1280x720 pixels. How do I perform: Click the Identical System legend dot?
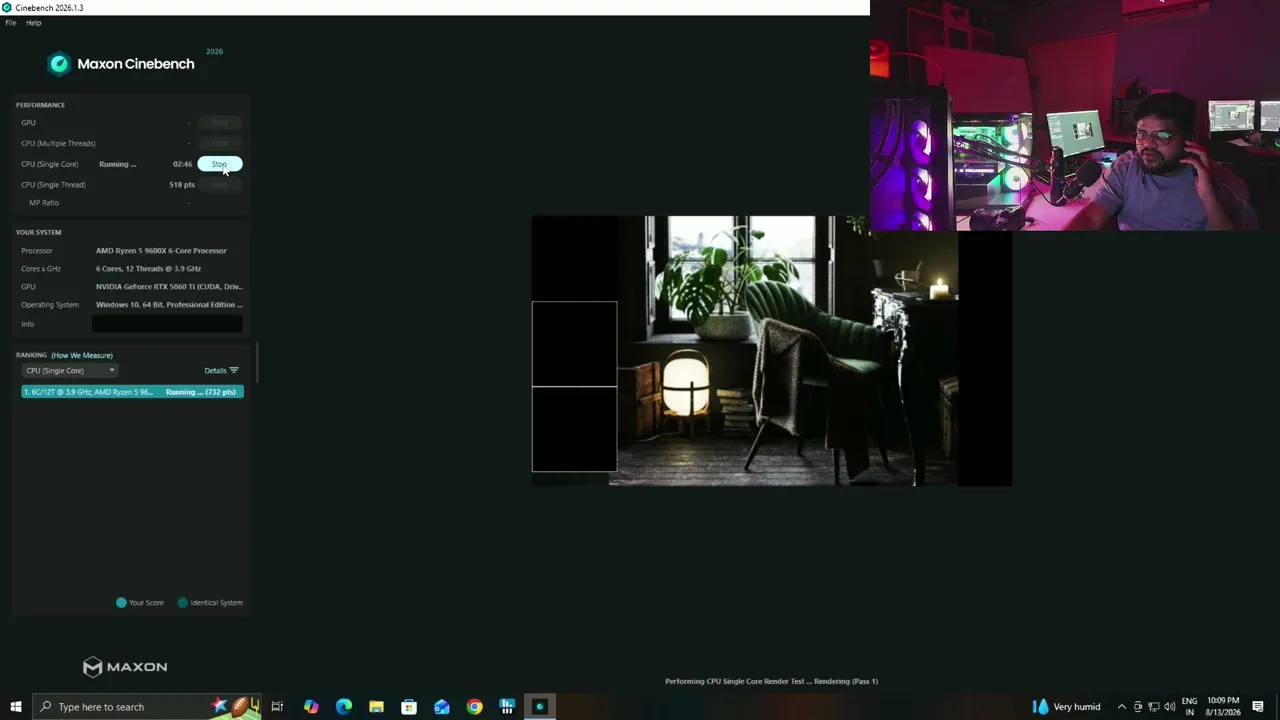pyautogui.click(x=182, y=603)
